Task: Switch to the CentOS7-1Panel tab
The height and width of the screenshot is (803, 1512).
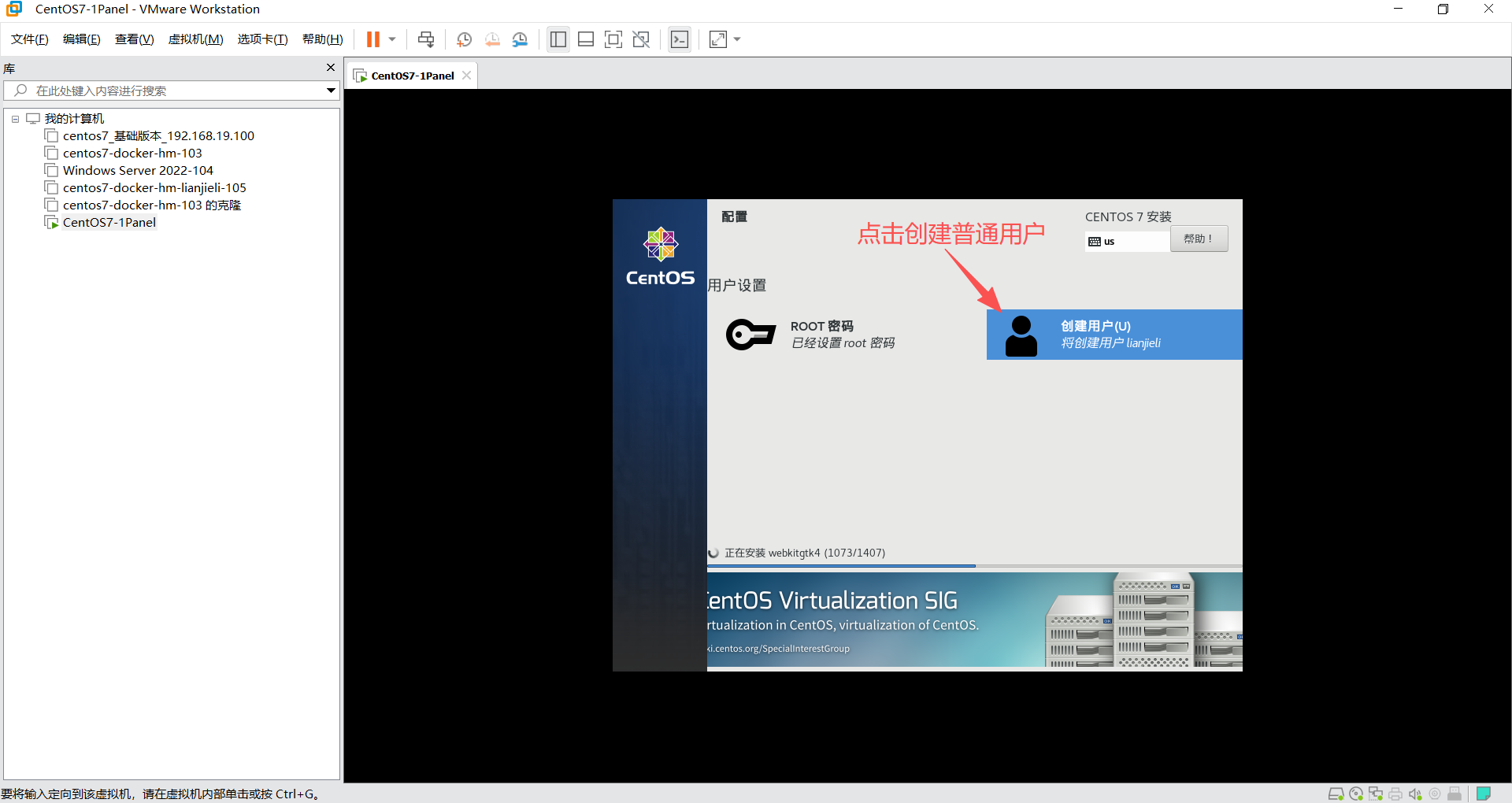Action: 413,76
